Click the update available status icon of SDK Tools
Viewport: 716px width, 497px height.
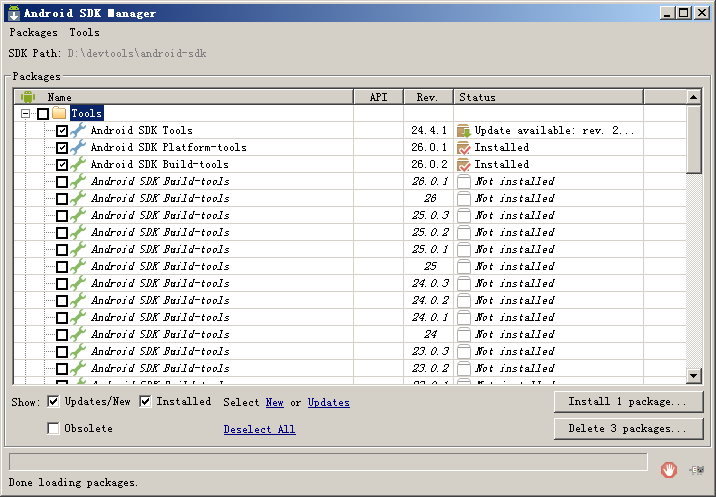click(463, 131)
